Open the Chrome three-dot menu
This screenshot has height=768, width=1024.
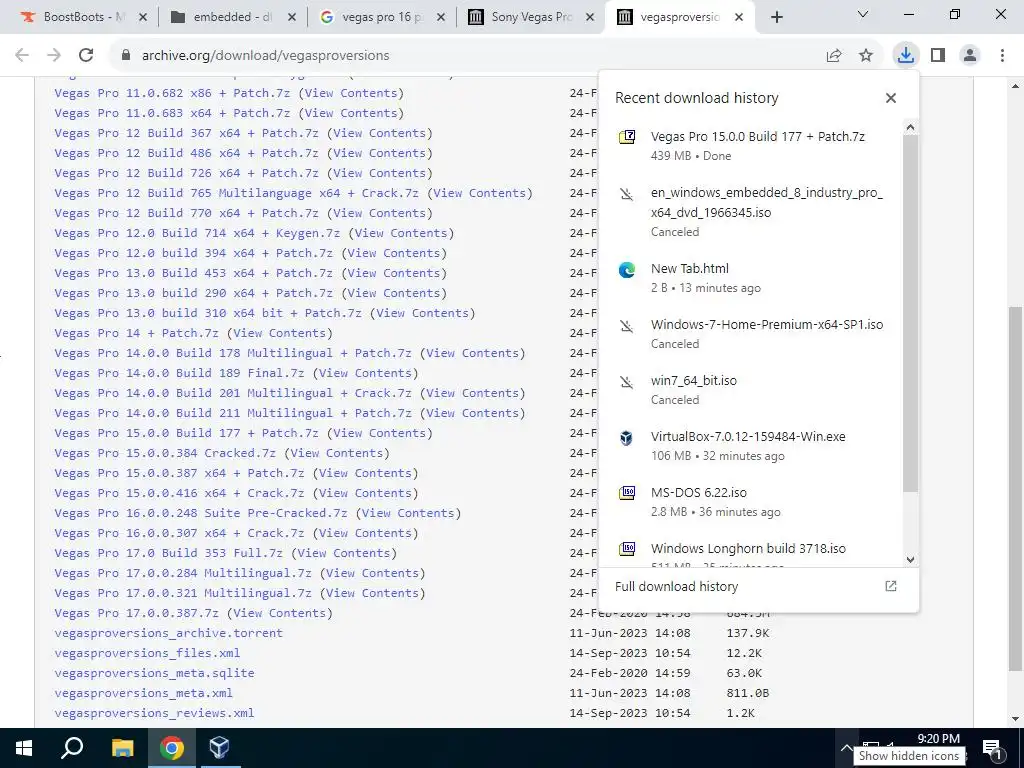[1002, 56]
